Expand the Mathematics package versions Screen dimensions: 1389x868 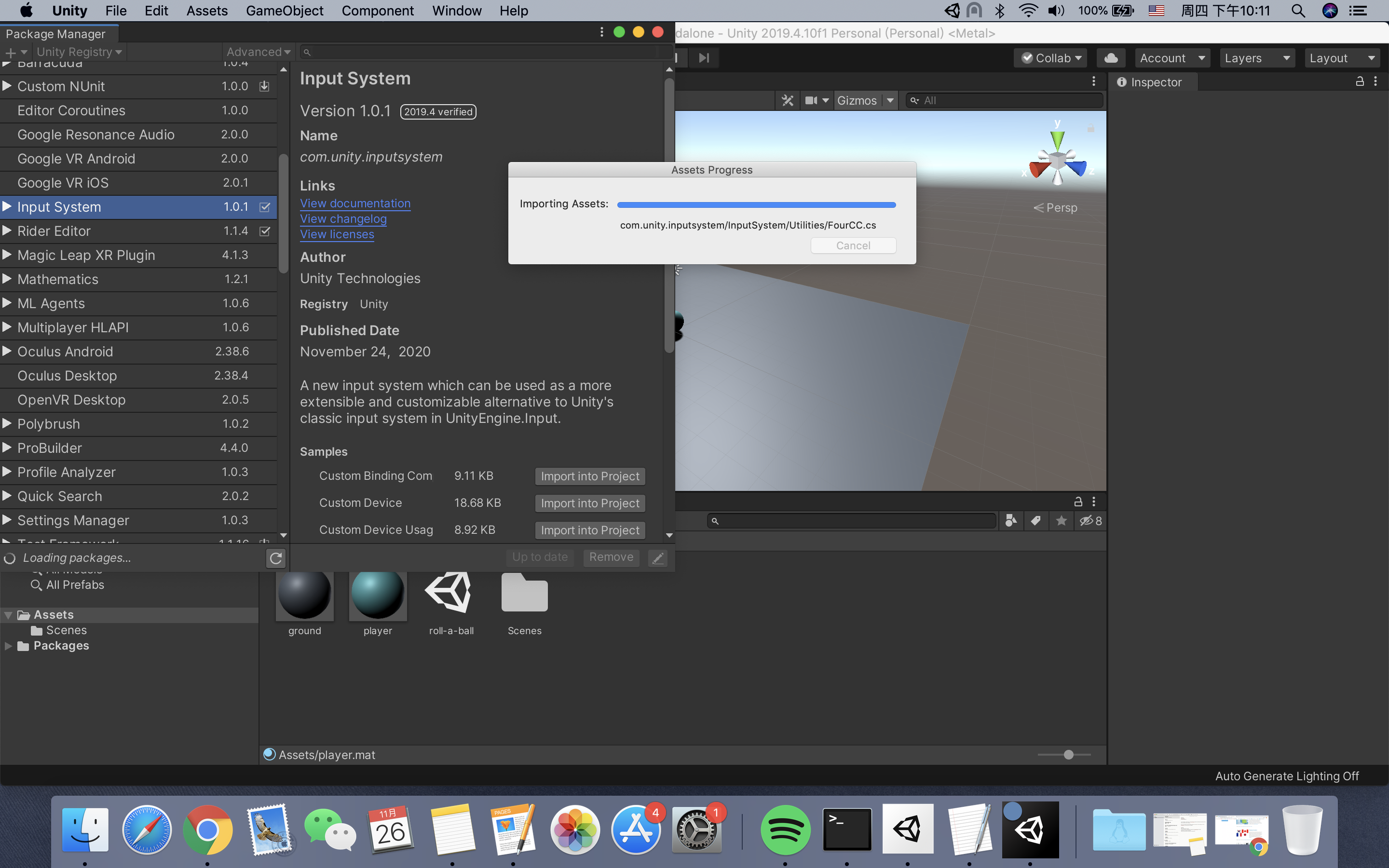pyautogui.click(x=7, y=278)
